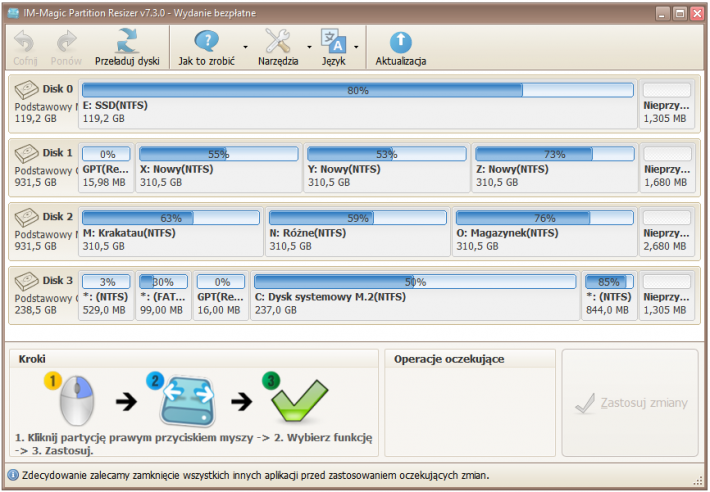Viewport: 710px width, 492px height.
Task: Select the 844,0 MB NTFS partition
Action: click(x=609, y=296)
